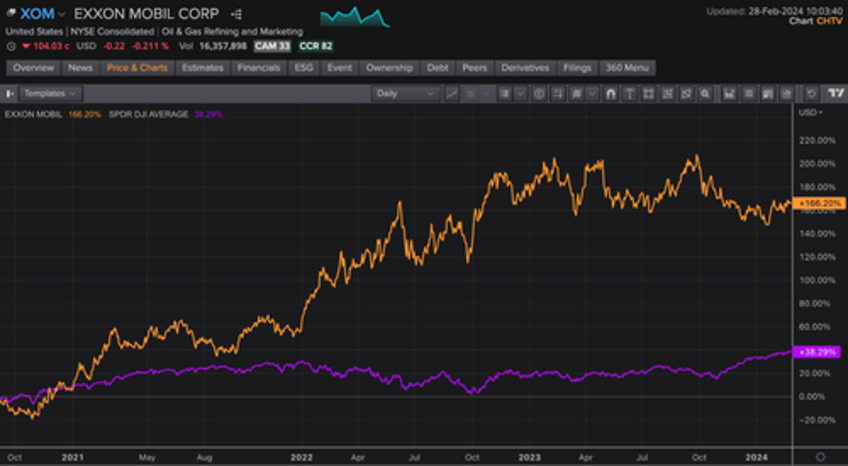Viewport: 848px width, 466px height.
Task: Open the Derivatives tab
Action: [525, 68]
